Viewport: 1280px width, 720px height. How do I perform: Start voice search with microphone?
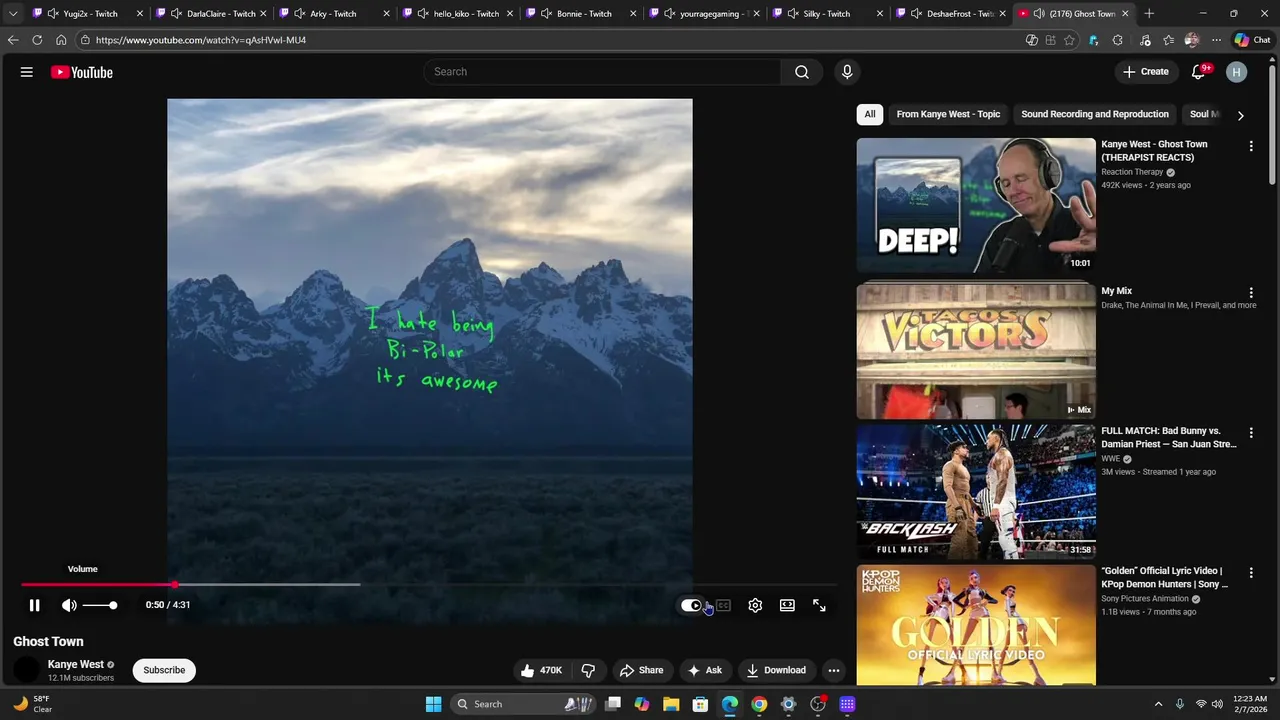tap(847, 72)
